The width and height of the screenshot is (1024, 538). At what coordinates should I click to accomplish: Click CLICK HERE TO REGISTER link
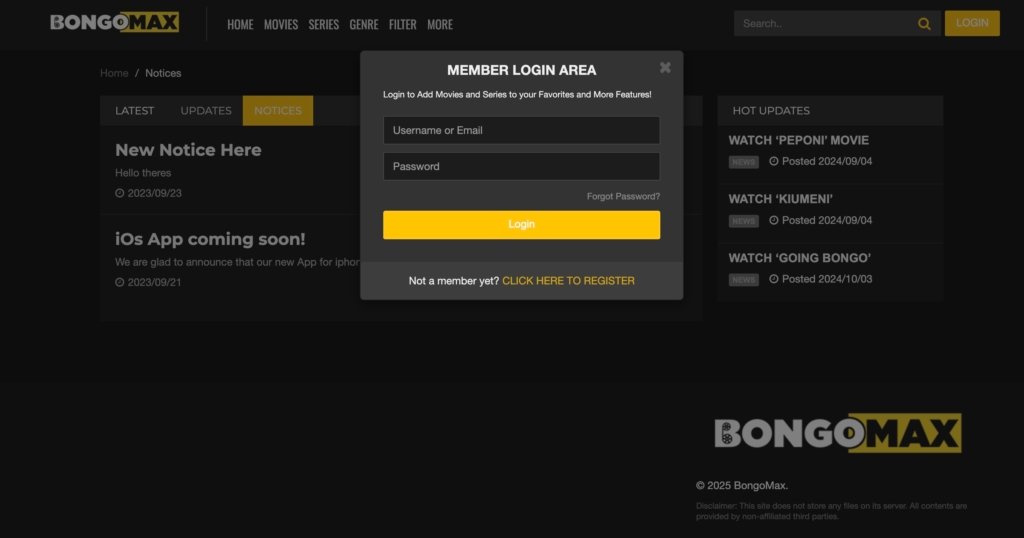(568, 281)
